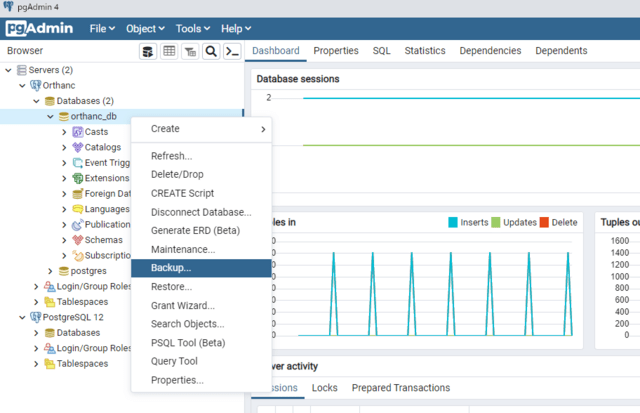The image size is (640, 413).
Task: Select Login/Group Roles under PostgreSQL 12
Action: 94,348
